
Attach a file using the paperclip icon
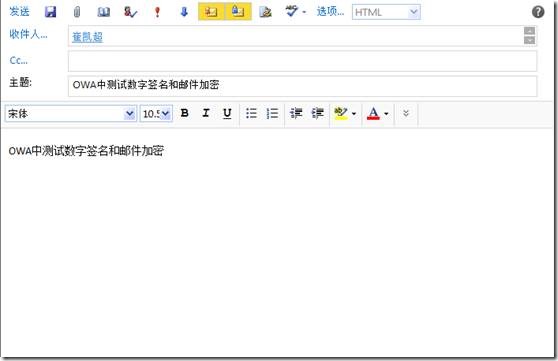pos(77,12)
